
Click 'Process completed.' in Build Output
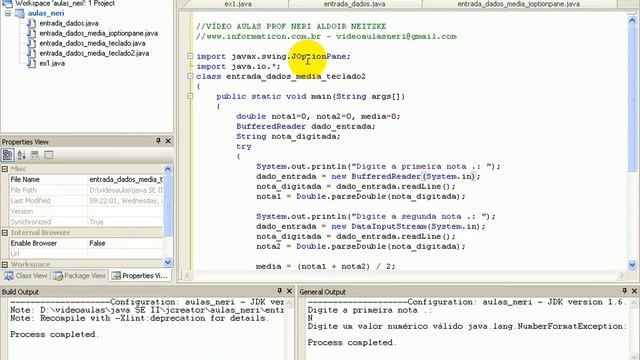point(55,334)
